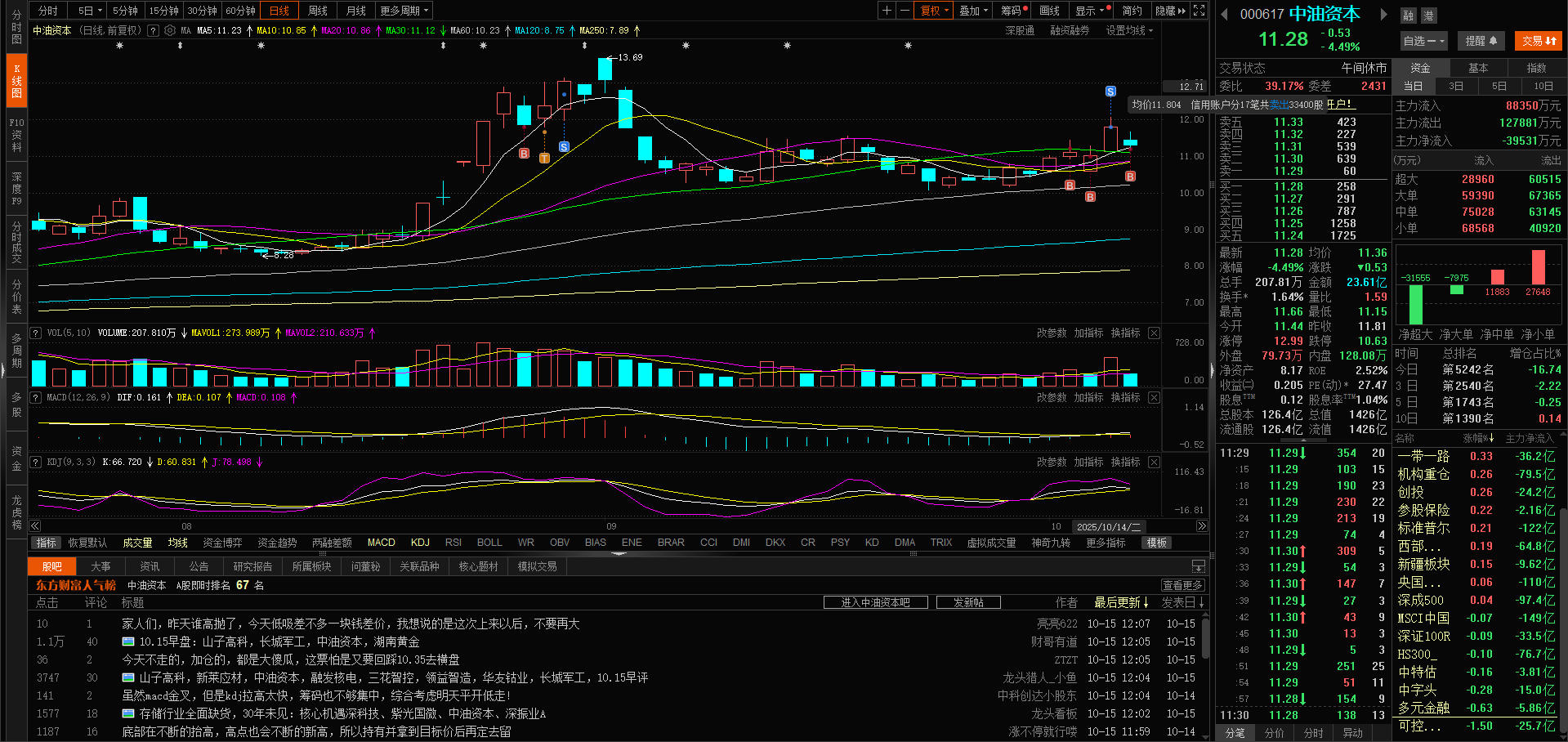Click the 融 margin trading badge
The image size is (1568, 742).
tap(1408, 16)
